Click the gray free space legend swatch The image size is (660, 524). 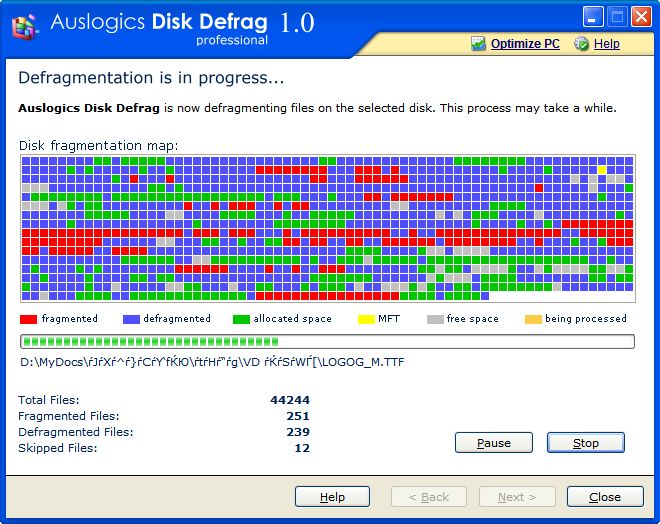(435, 319)
